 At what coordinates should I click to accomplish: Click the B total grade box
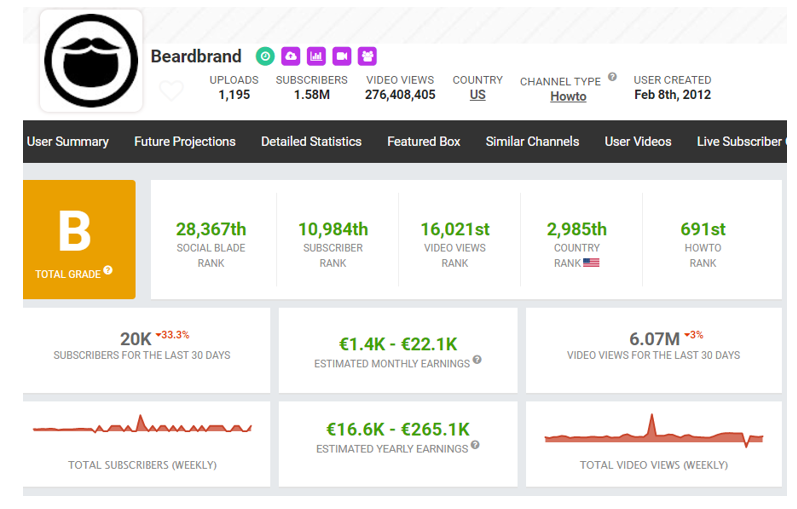(x=79, y=239)
